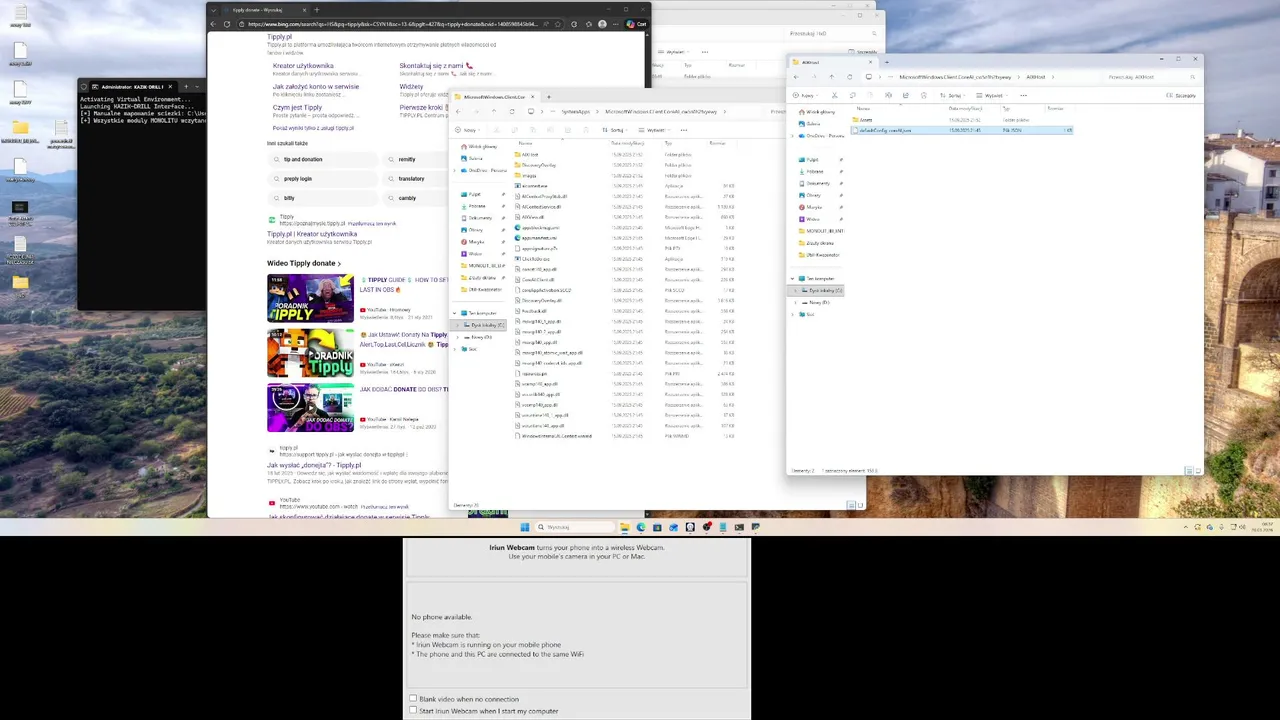Viewport: 1280px width, 720px height.
Task: Click 'Nazwa' column header in middle Explorer
Action: click(x=526, y=144)
